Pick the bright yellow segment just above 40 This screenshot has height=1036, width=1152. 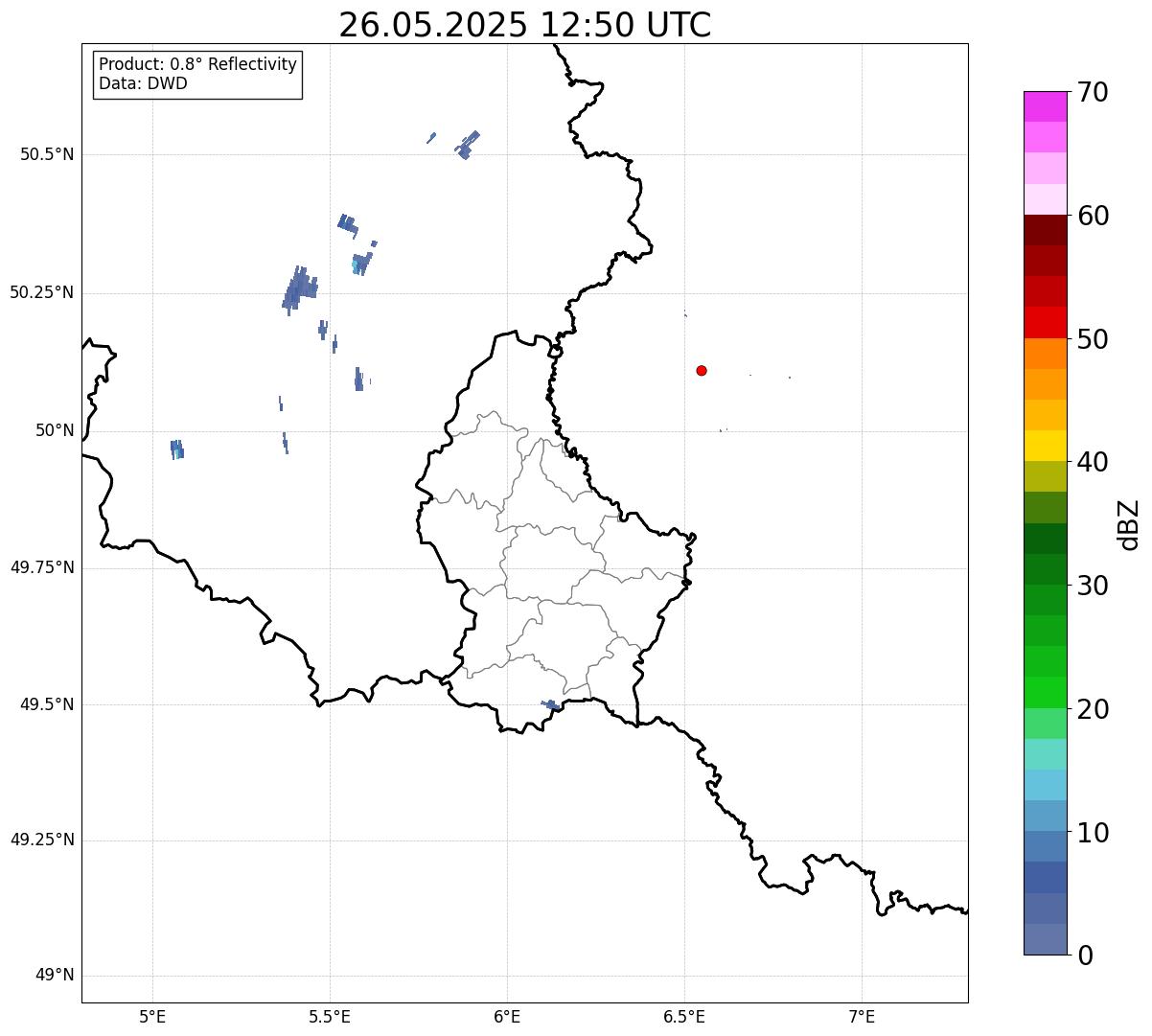point(1045,446)
